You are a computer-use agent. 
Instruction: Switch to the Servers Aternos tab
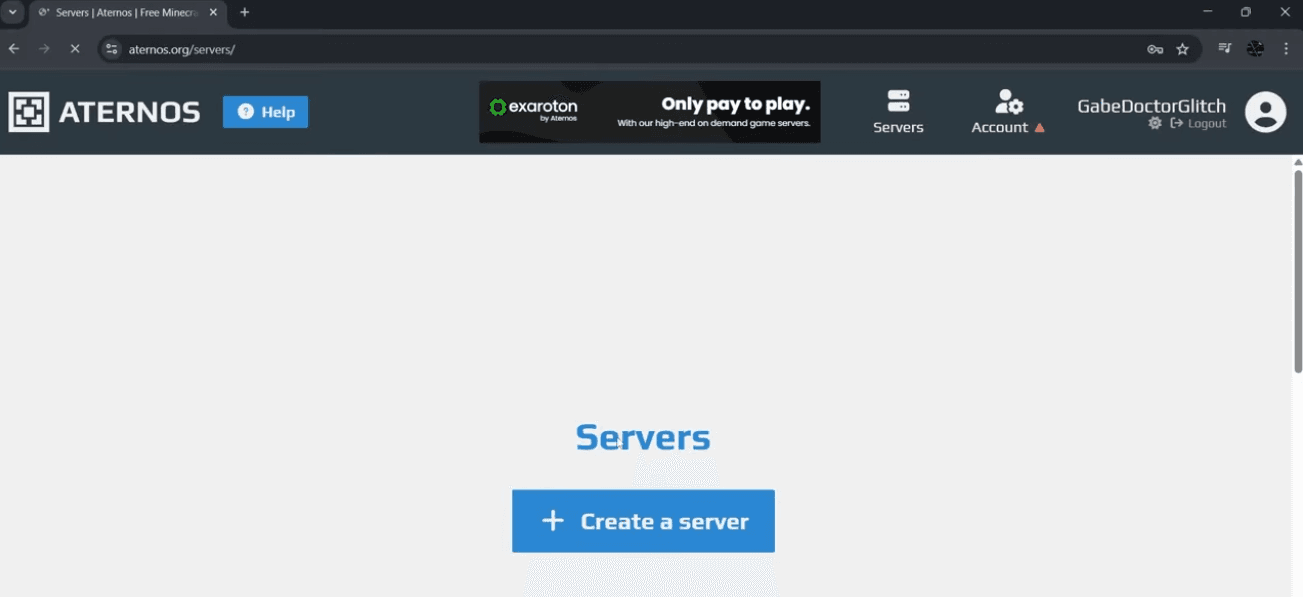pyautogui.click(x=120, y=12)
